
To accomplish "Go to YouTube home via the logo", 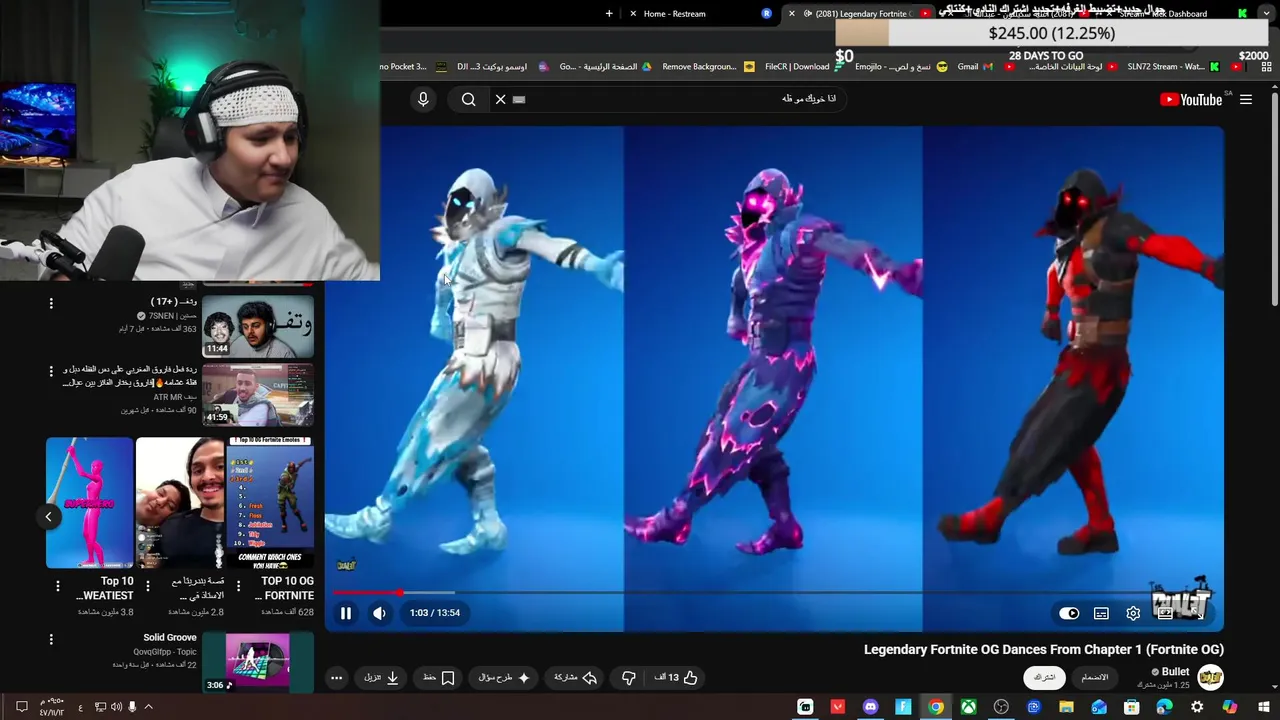I will (1191, 100).
